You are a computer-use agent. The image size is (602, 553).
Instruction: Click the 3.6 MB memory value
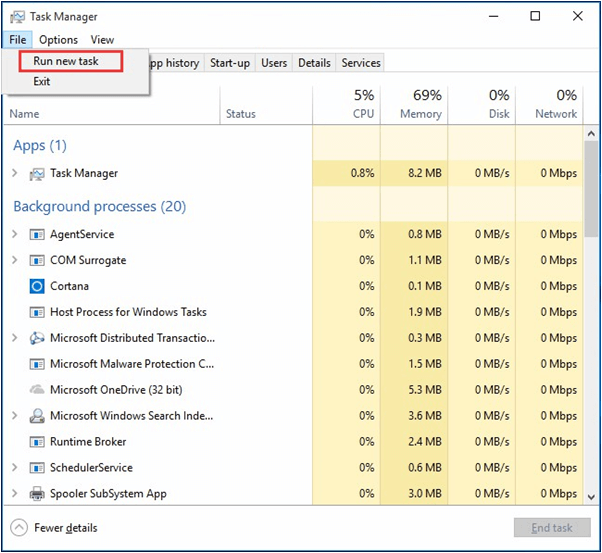425,416
